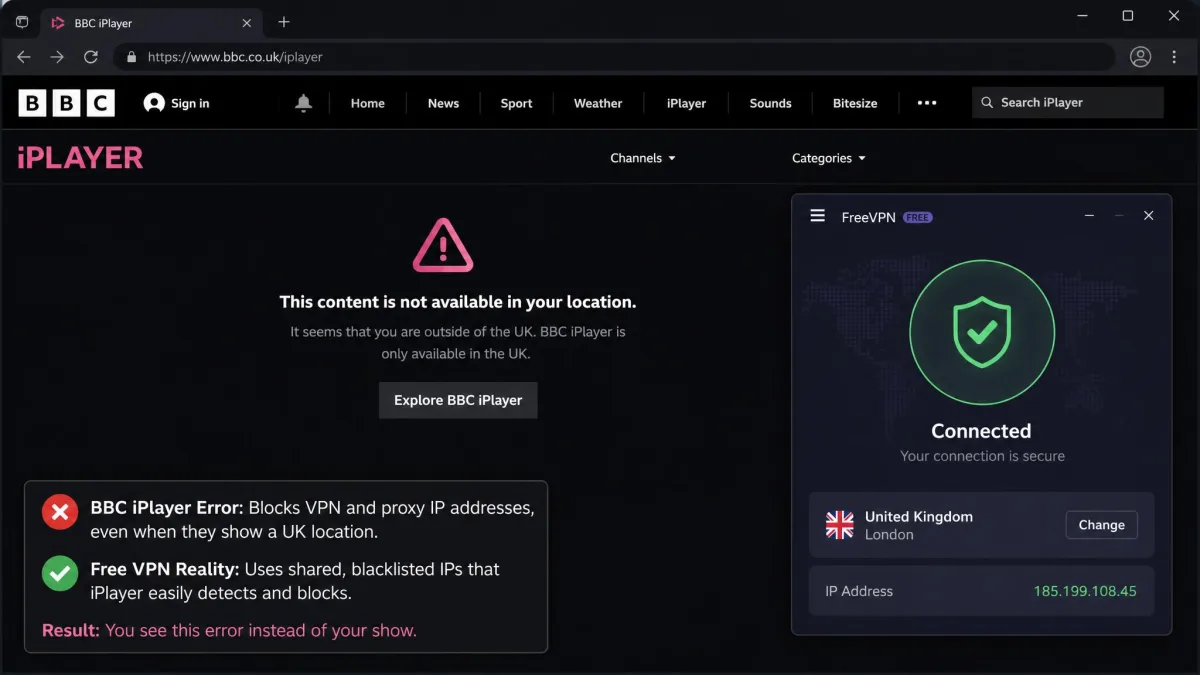Click the BBC logo
Image resolution: width=1200 pixels, height=675 pixels.
click(x=67, y=103)
